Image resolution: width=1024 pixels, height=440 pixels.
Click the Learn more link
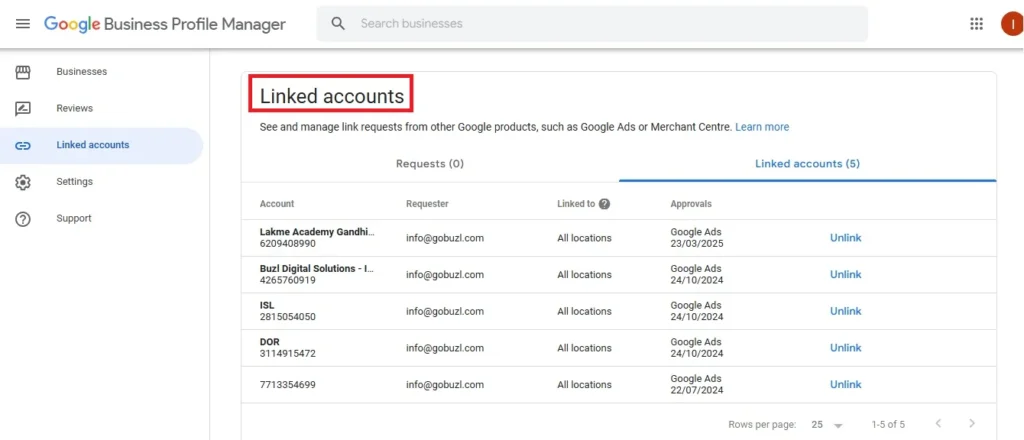tap(762, 127)
